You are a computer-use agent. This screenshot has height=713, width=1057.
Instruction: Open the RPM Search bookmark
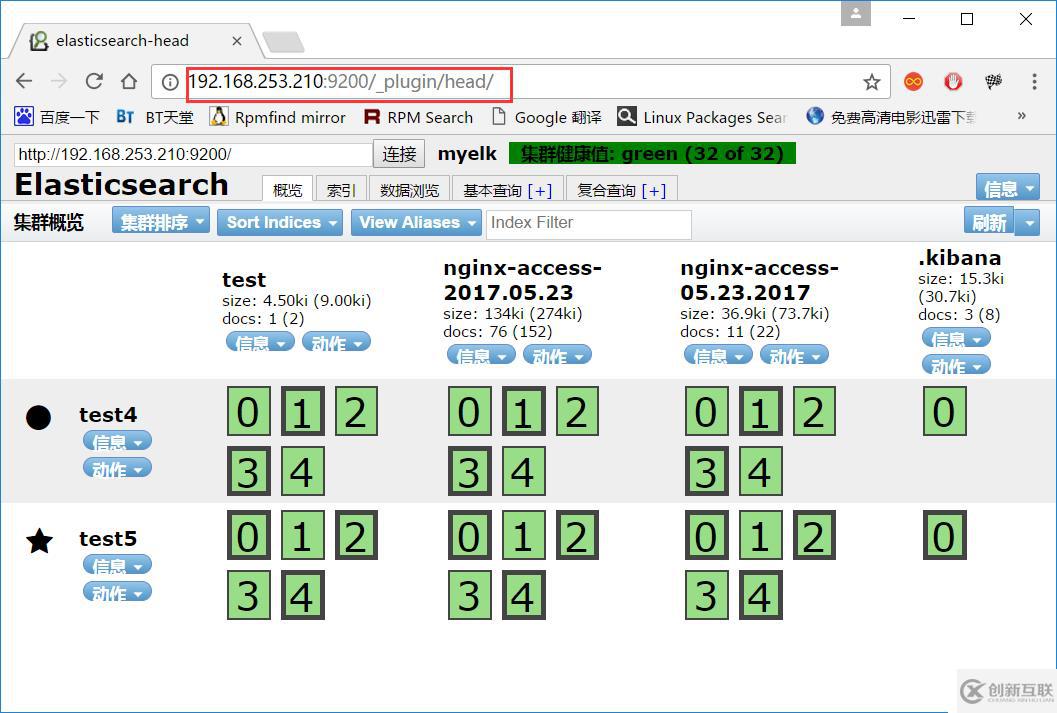point(418,117)
